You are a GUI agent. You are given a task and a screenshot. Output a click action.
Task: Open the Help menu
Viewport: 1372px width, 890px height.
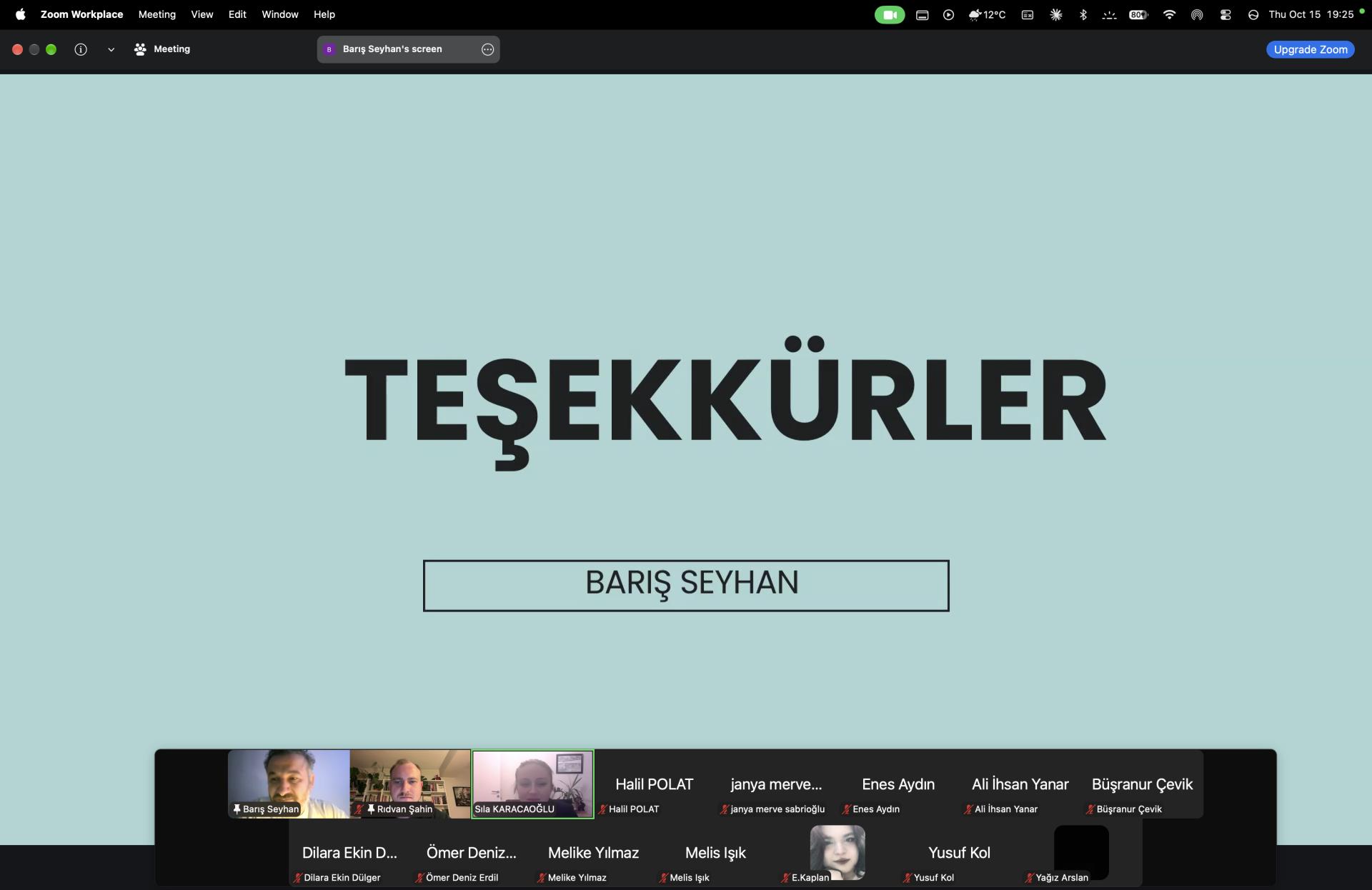[x=324, y=14]
